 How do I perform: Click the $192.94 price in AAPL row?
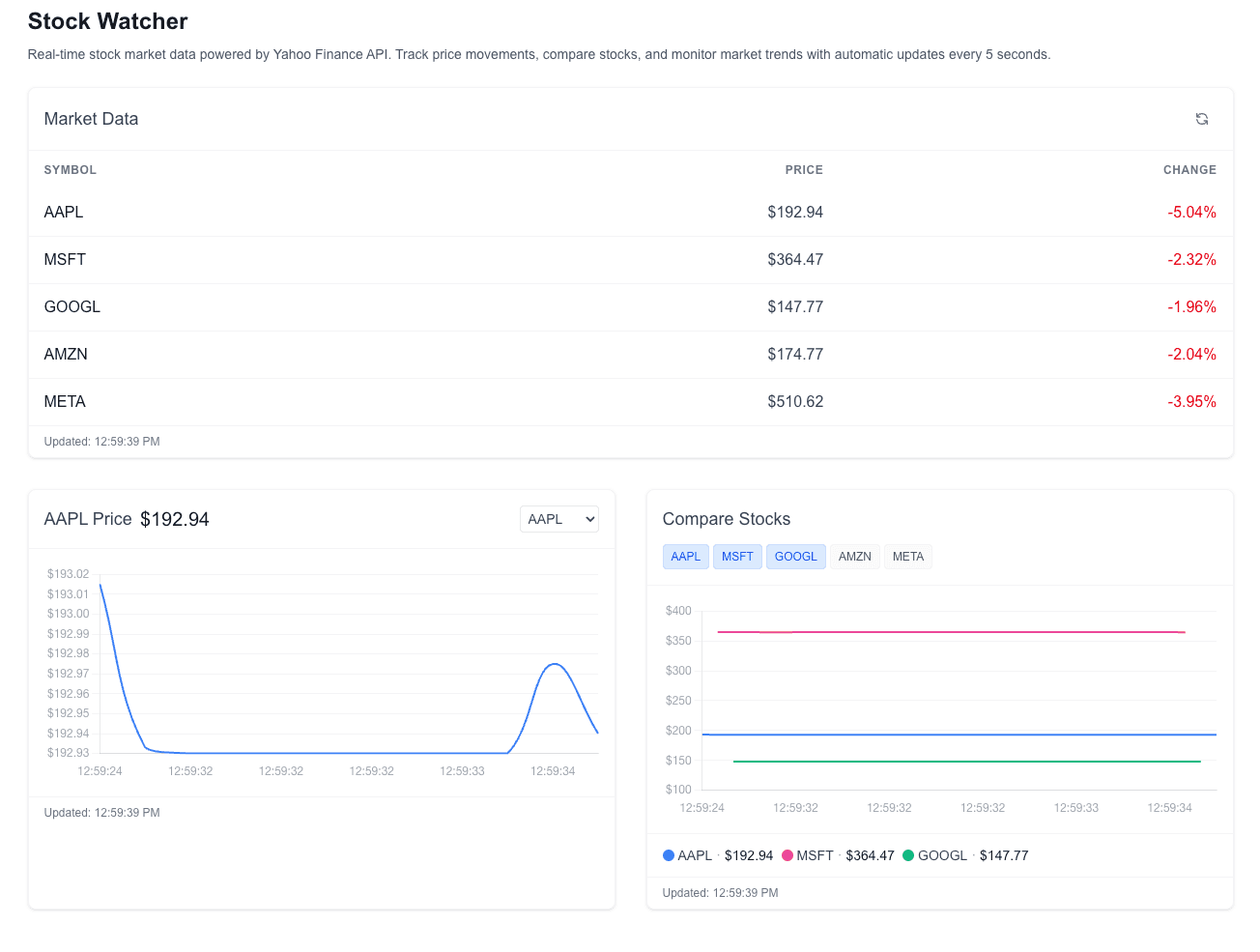click(x=795, y=212)
